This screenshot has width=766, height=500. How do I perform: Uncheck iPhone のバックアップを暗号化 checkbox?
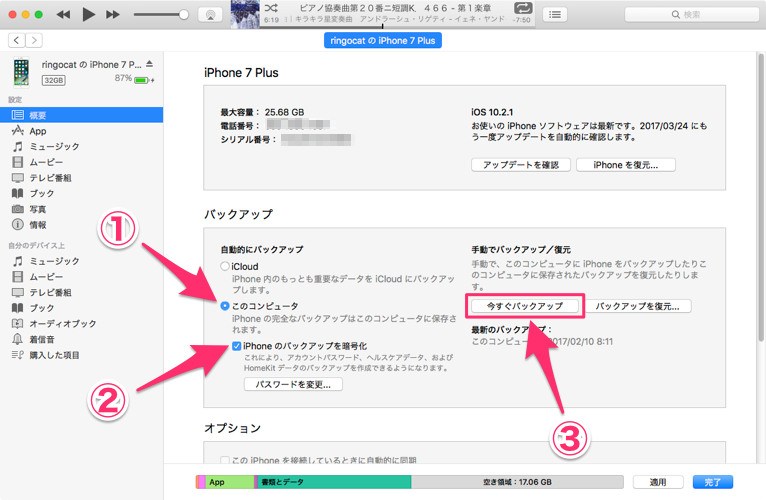(236, 345)
